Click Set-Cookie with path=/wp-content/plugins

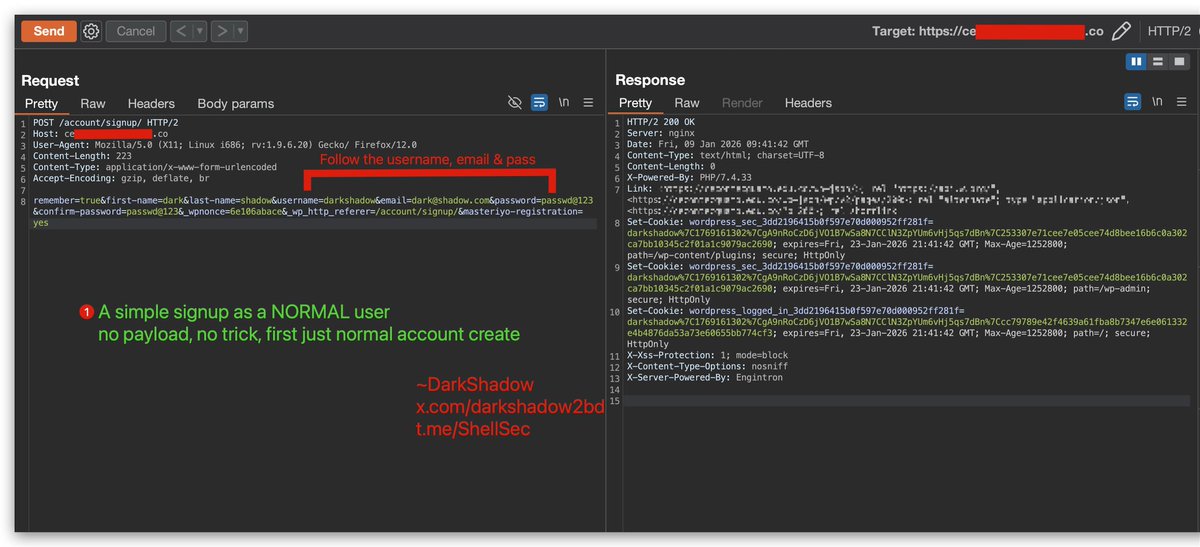point(907,237)
